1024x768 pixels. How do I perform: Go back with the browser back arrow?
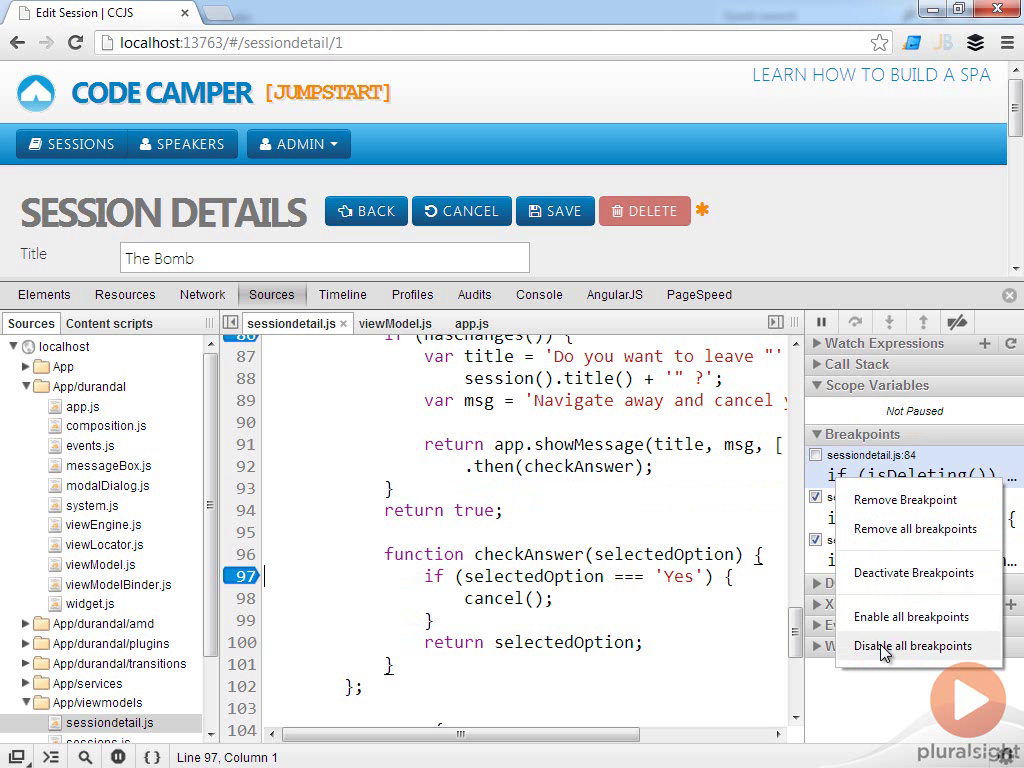[18, 43]
